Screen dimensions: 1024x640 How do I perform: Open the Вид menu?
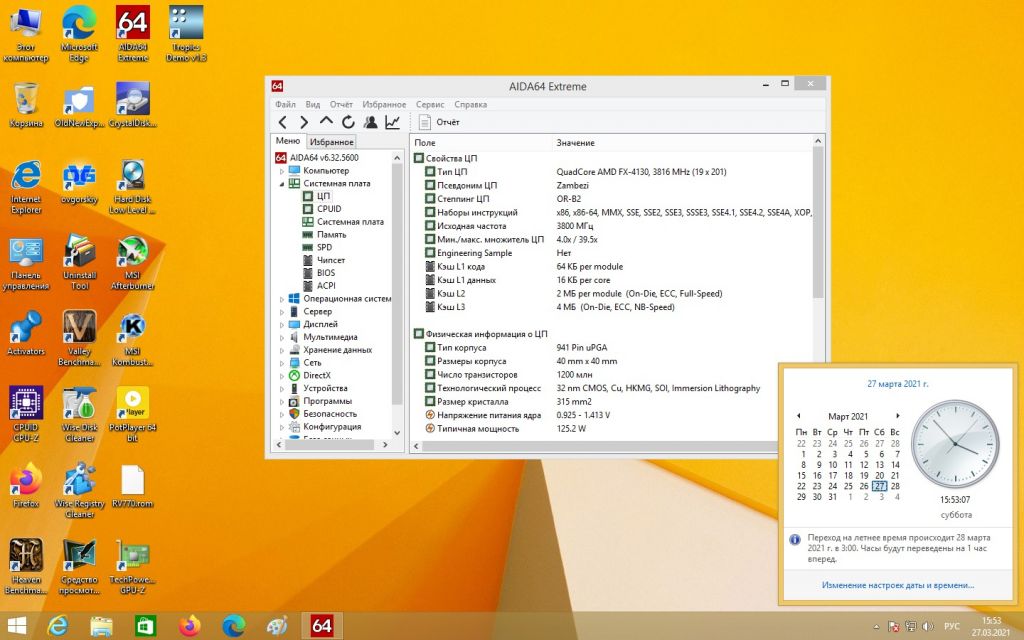(313, 104)
